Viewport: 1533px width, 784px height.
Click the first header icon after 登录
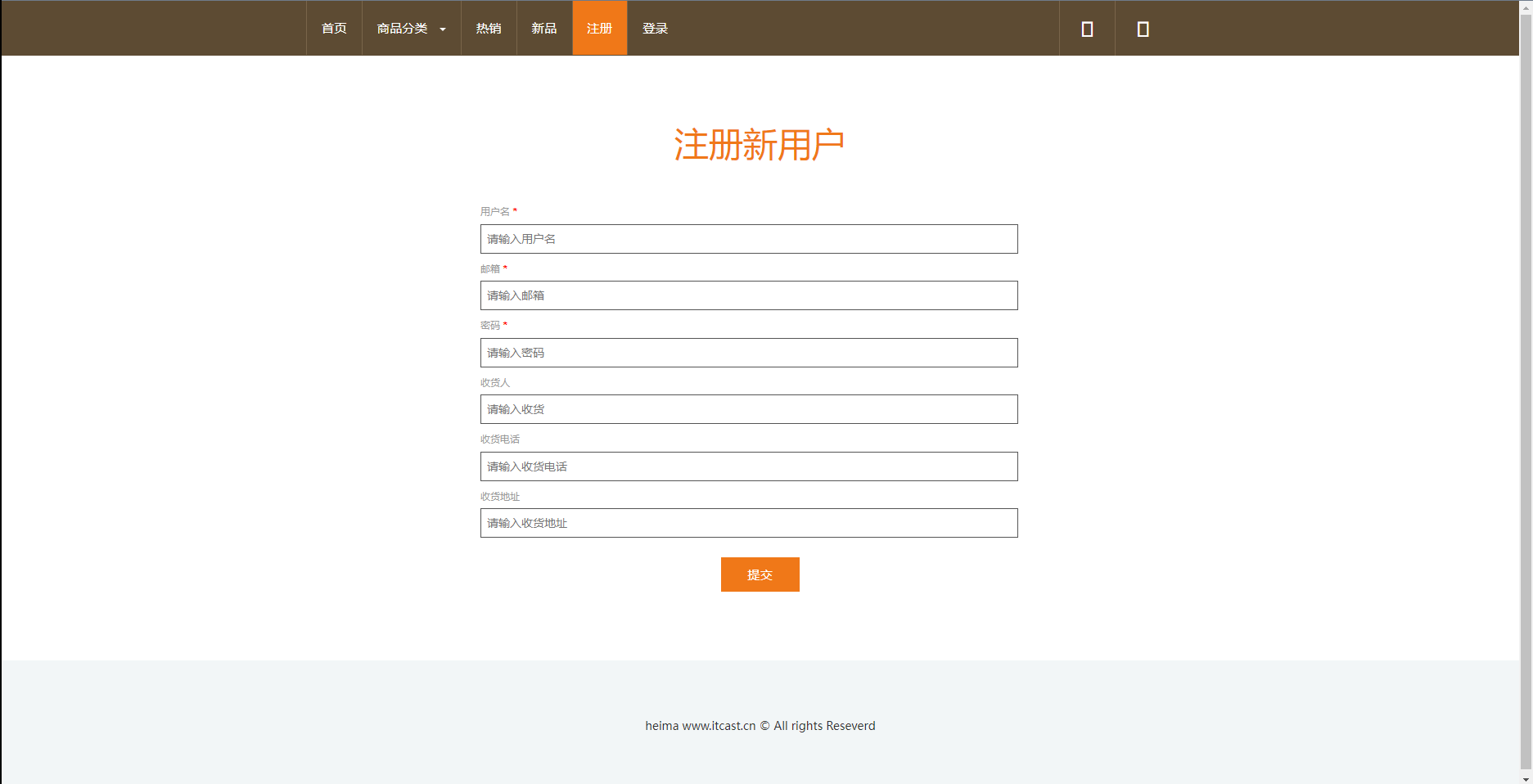pos(1087,29)
